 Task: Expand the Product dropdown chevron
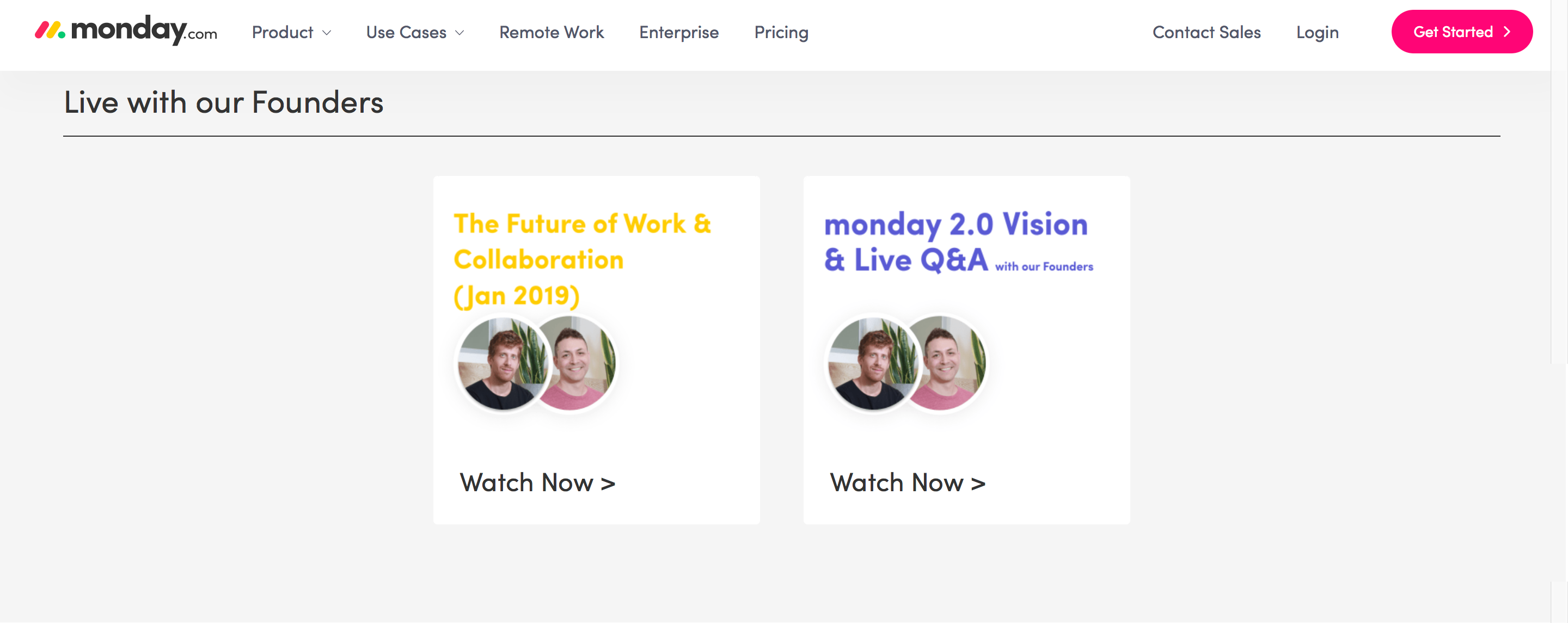[327, 33]
